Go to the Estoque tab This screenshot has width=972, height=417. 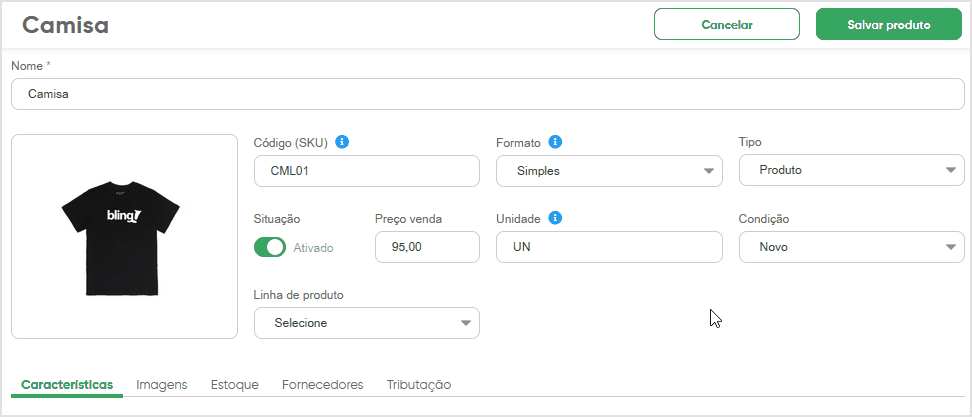(x=234, y=385)
